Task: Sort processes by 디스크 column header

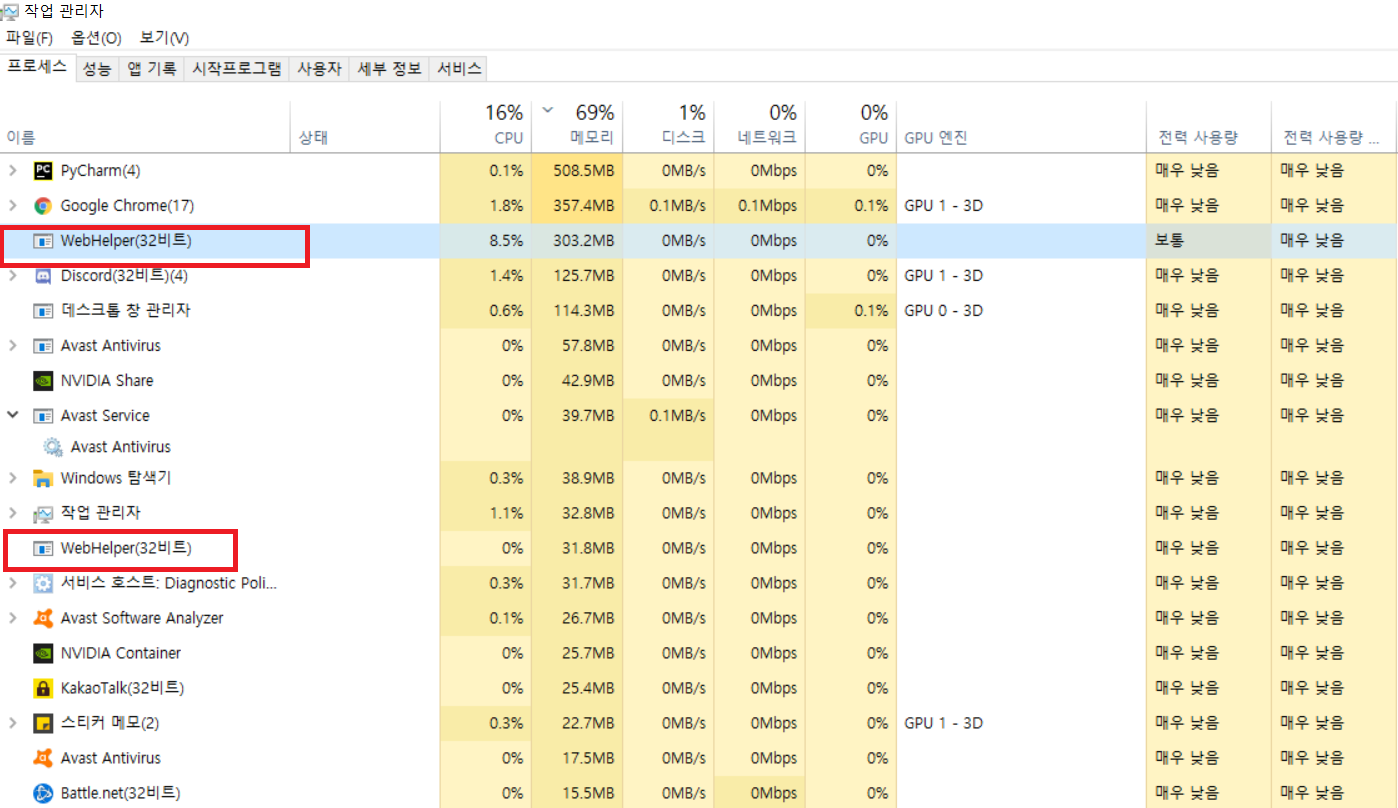Action: point(668,127)
